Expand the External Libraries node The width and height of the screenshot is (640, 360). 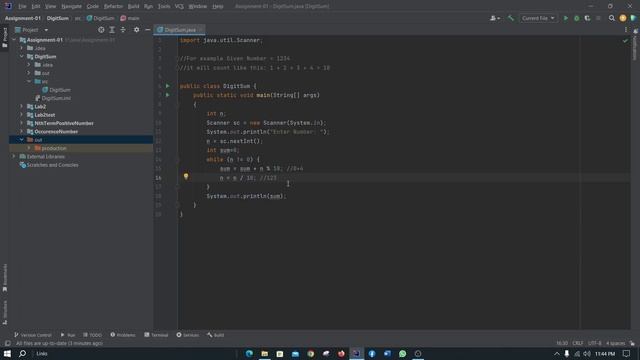14,156
